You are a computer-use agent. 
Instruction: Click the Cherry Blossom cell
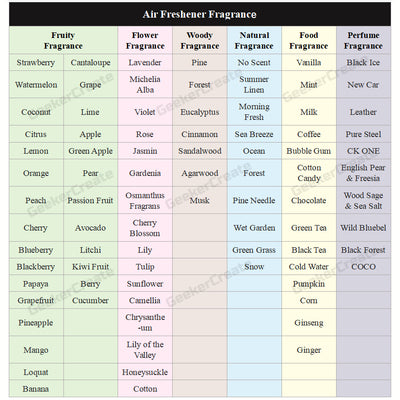(x=145, y=228)
